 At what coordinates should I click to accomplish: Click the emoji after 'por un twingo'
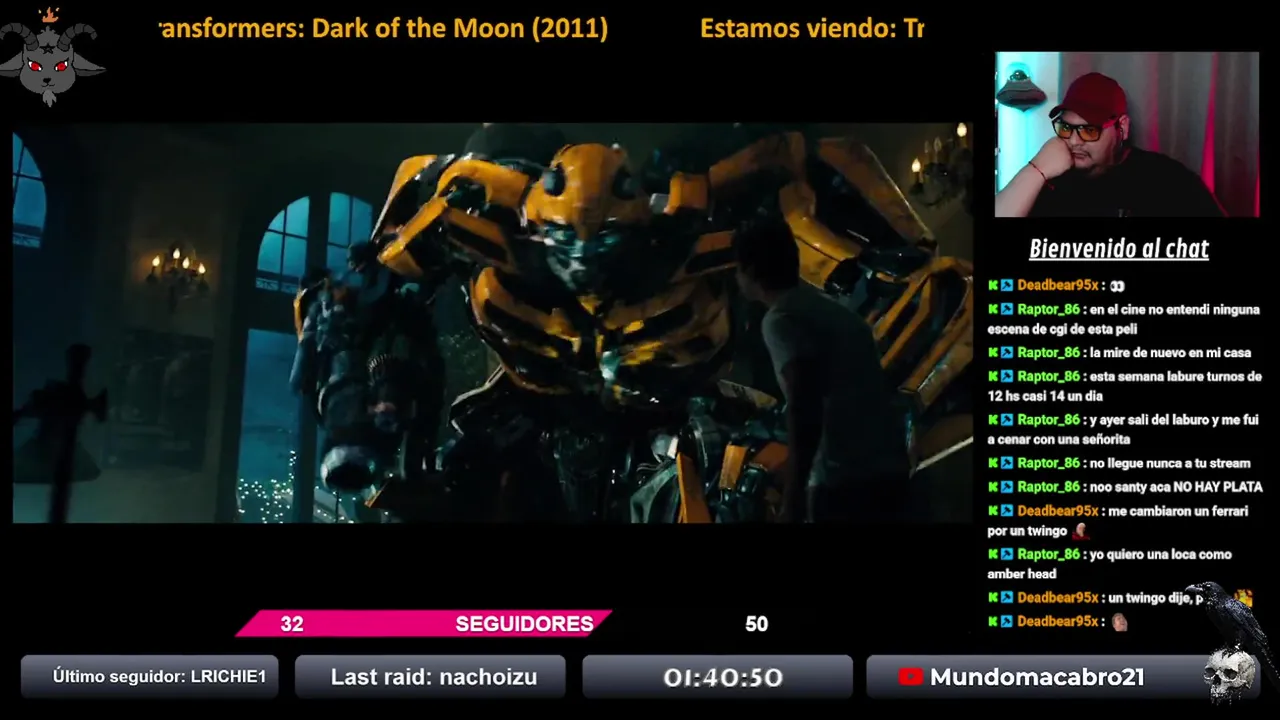click(1080, 531)
